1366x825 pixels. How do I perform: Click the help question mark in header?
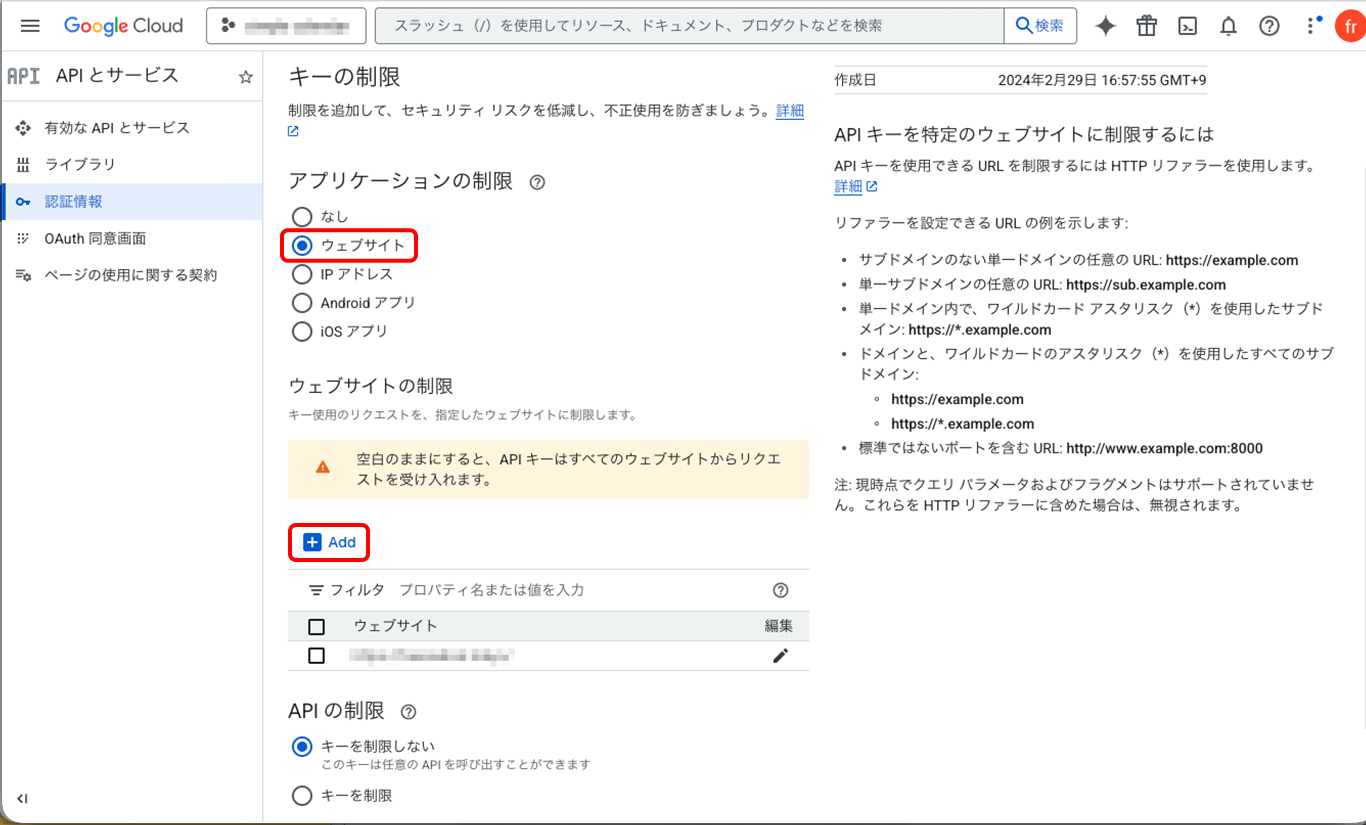coord(1269,26)
